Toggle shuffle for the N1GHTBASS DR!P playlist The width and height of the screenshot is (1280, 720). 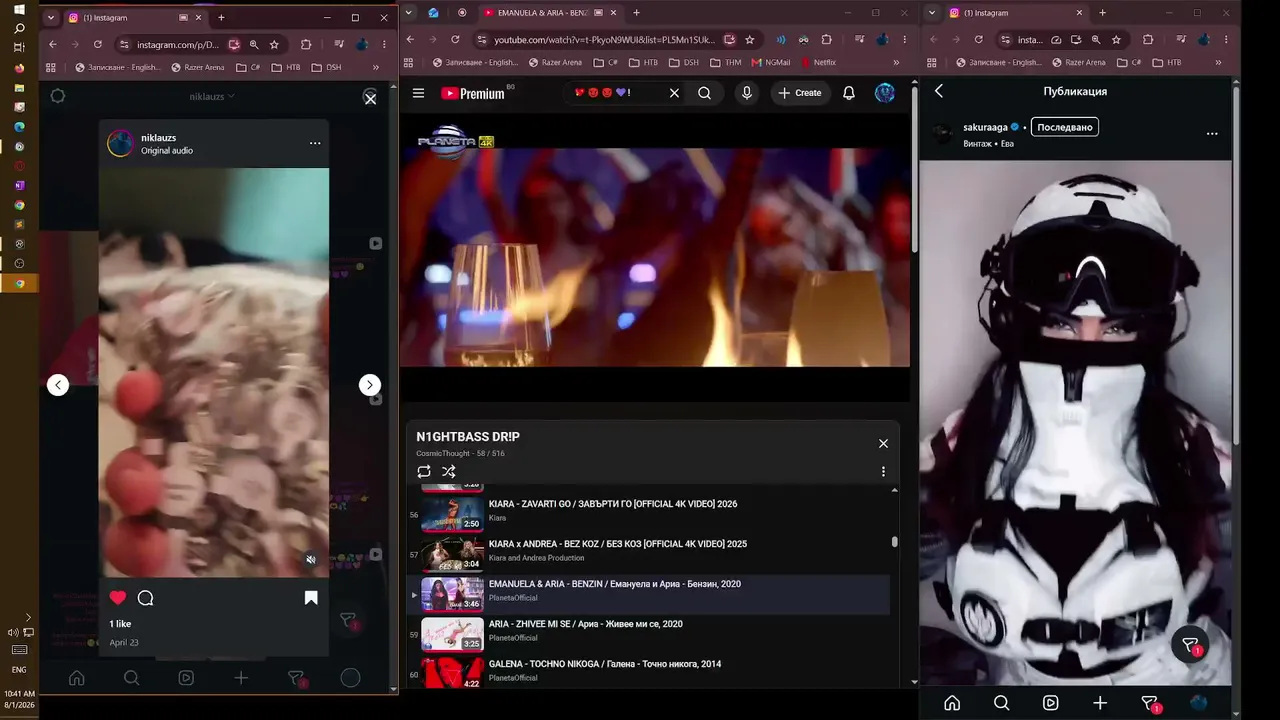(449, 471)
